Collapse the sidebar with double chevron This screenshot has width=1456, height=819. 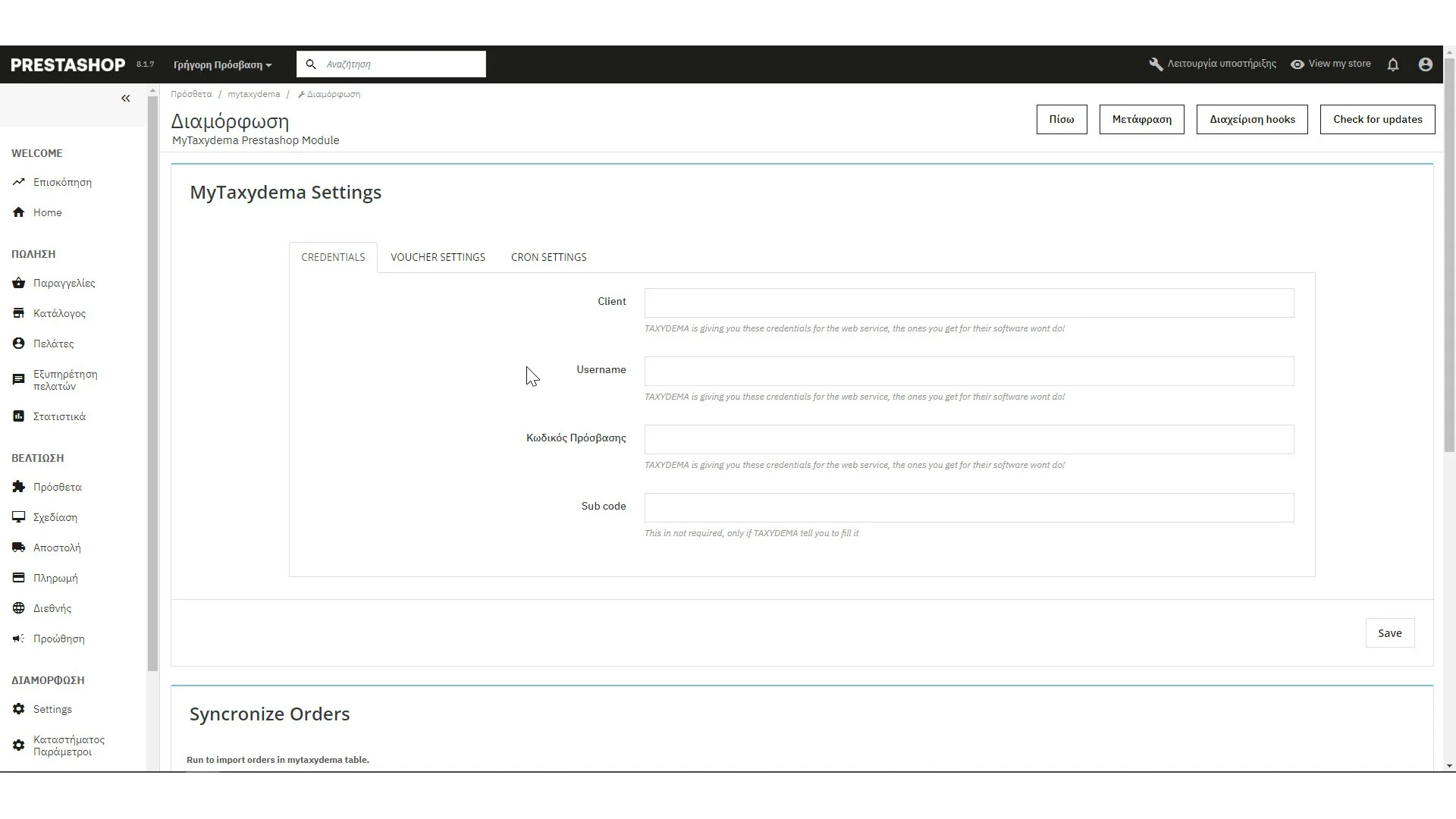[x=126, y=98]
